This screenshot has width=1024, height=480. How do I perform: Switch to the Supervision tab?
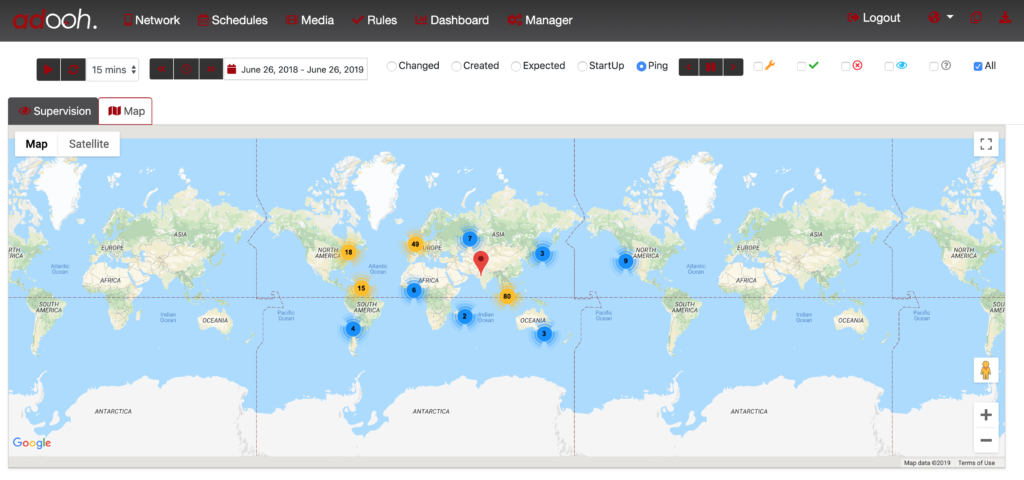(54, 111)
